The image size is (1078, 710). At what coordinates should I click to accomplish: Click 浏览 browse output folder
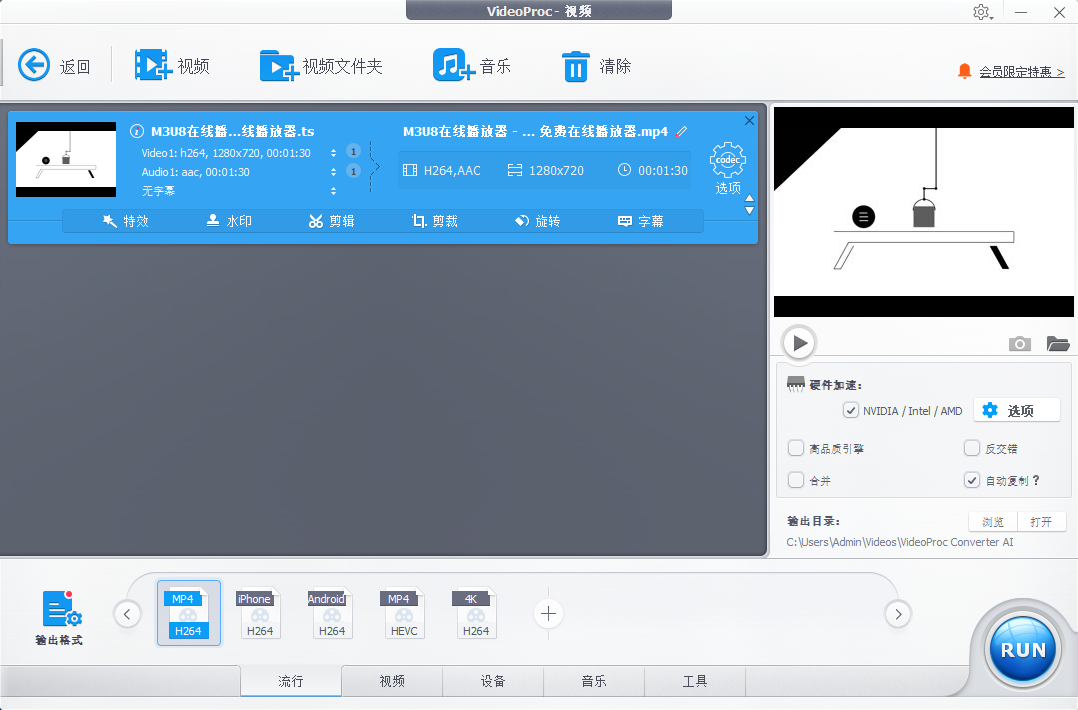tap(993, 522)
